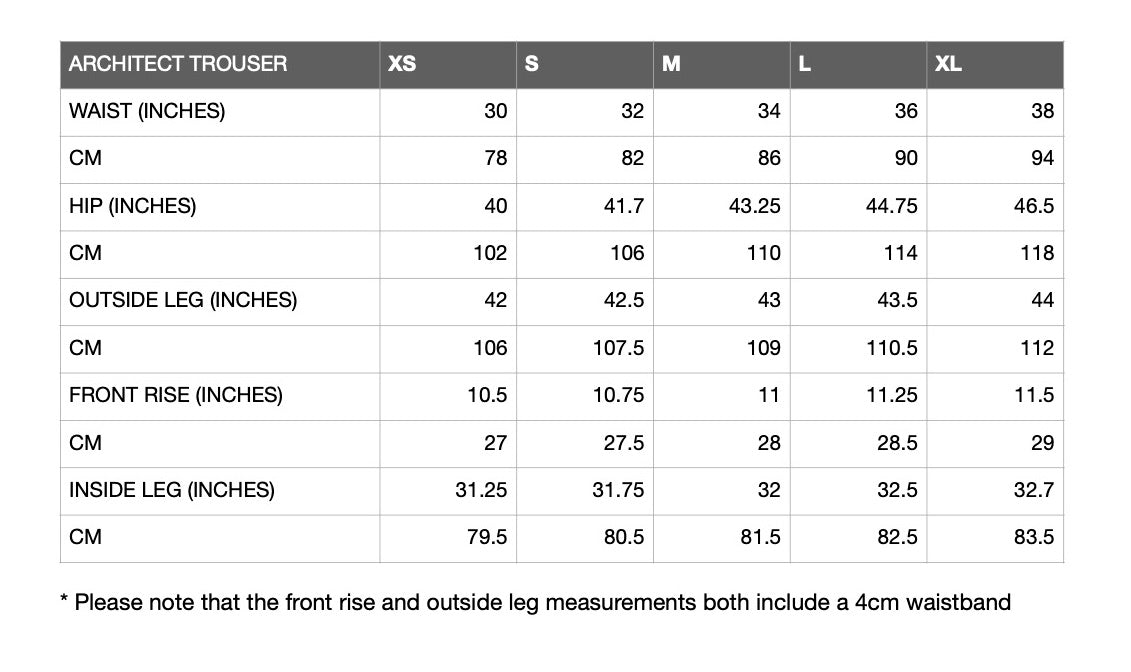Click the waistband footnote text
The width and height of the screenshot is (1131, 672).
point(535,603)
